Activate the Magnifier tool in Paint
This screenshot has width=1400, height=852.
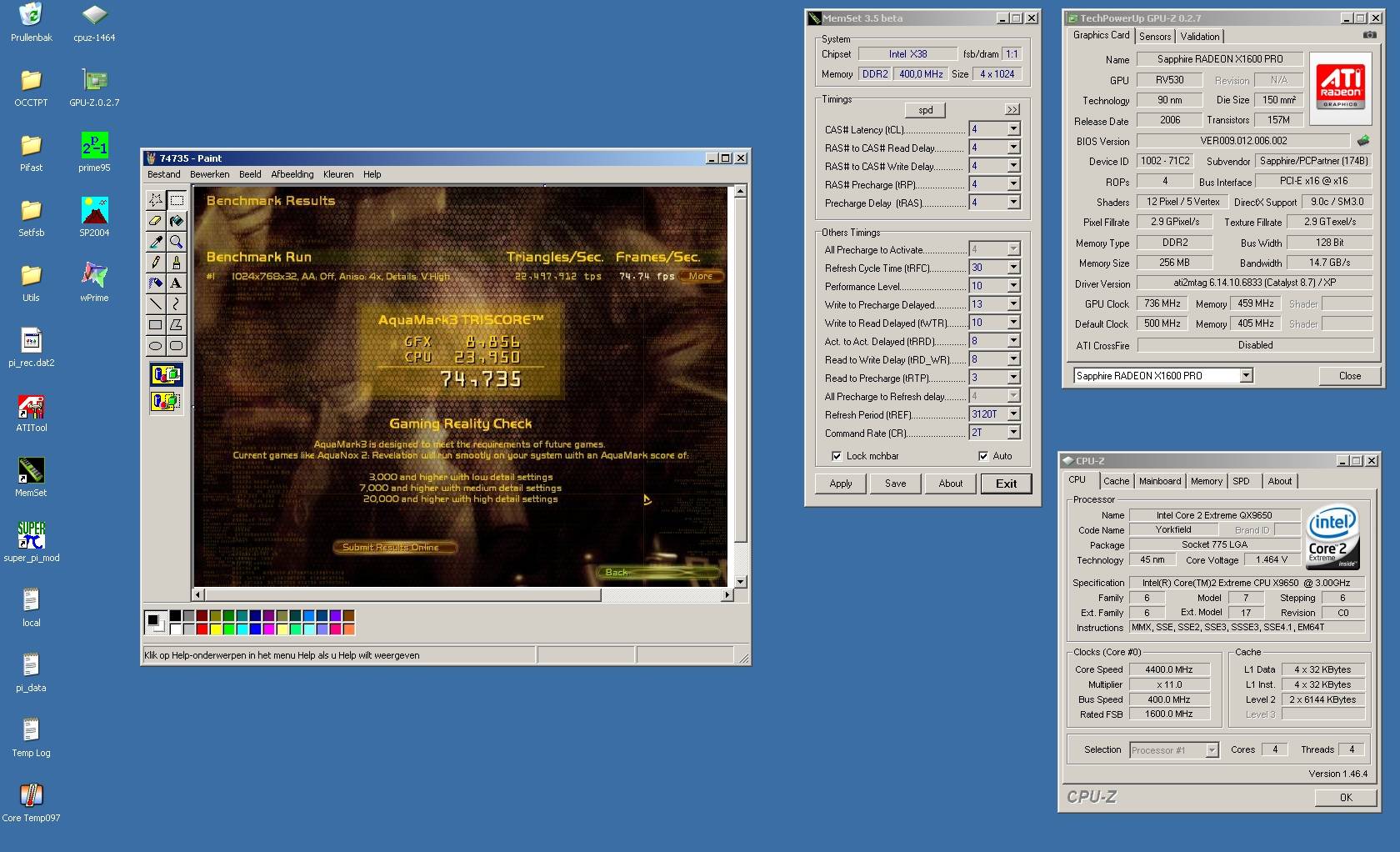point(177,242)
